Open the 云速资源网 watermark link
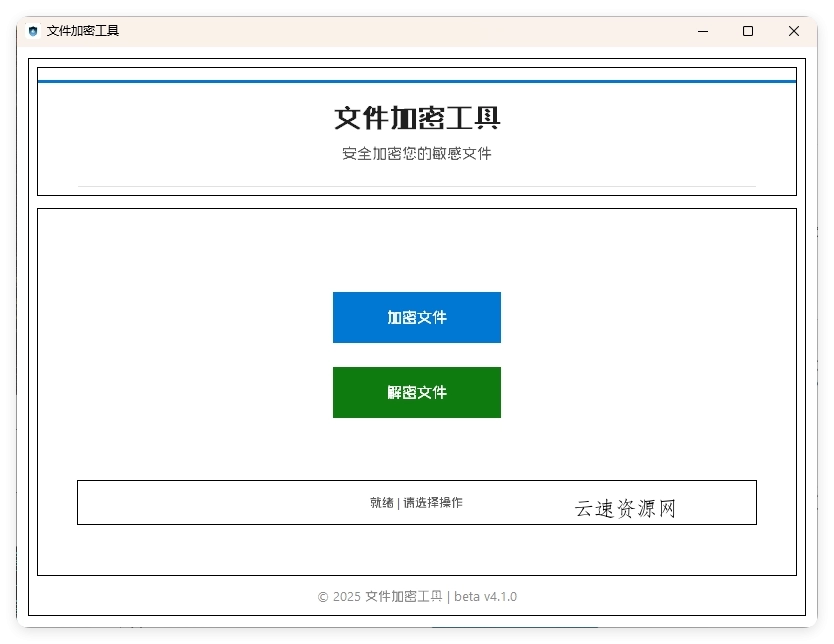 (623, 507)
